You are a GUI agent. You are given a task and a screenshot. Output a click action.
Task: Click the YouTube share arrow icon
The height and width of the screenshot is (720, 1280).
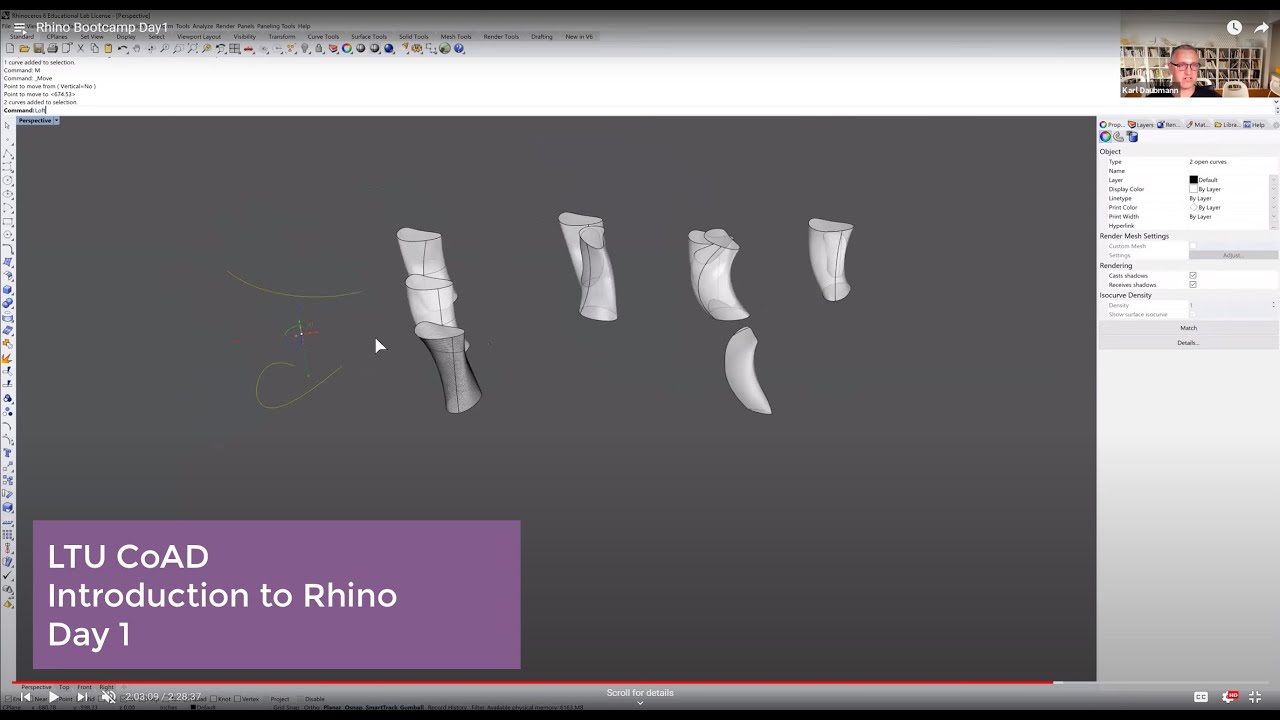[1262, 28]
